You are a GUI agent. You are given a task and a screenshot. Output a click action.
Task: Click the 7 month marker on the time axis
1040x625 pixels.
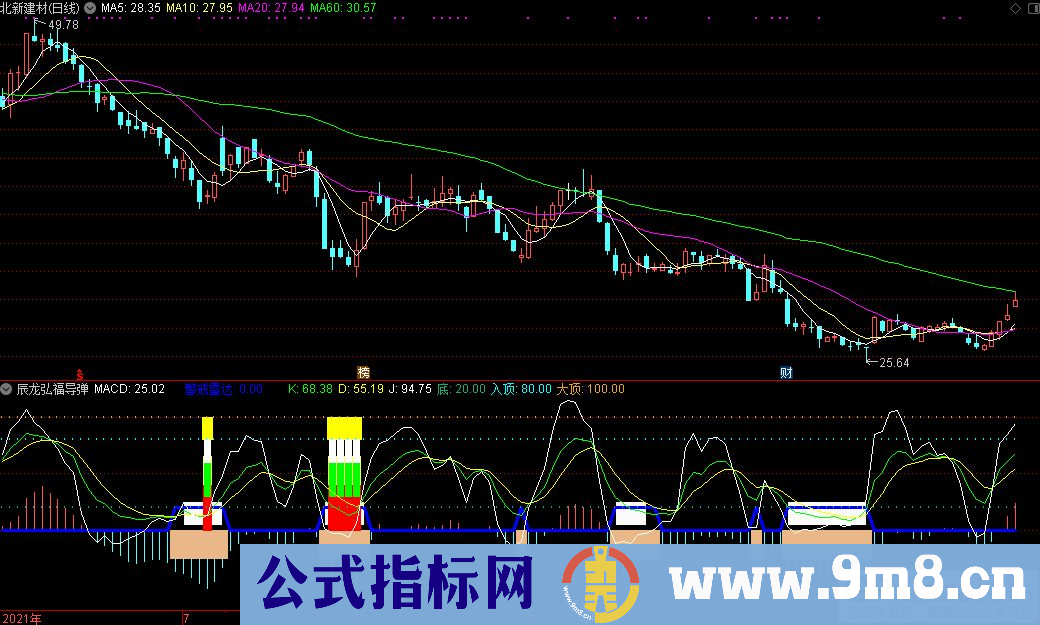pyautogui.click(x=186, y=618)
